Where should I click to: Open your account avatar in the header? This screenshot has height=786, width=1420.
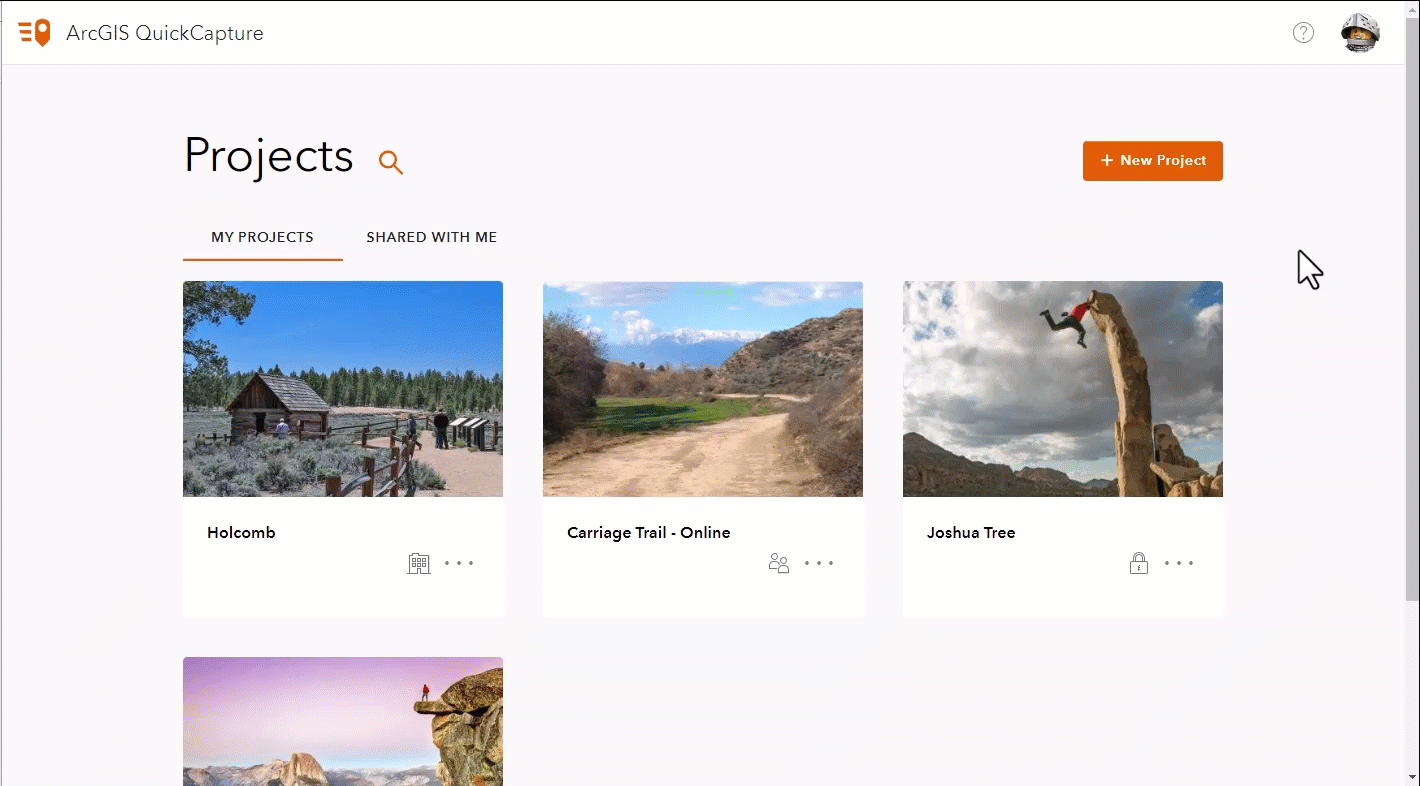coord(1360,32)
